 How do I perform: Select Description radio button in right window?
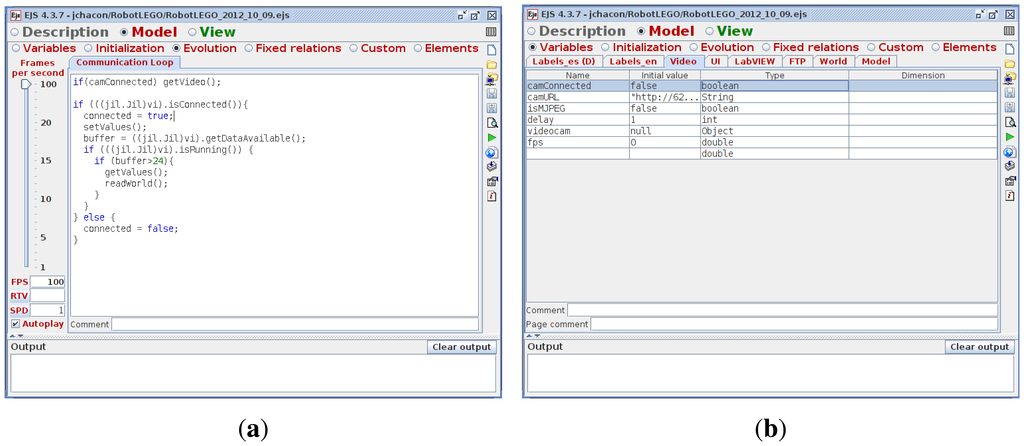click(531, 32)
